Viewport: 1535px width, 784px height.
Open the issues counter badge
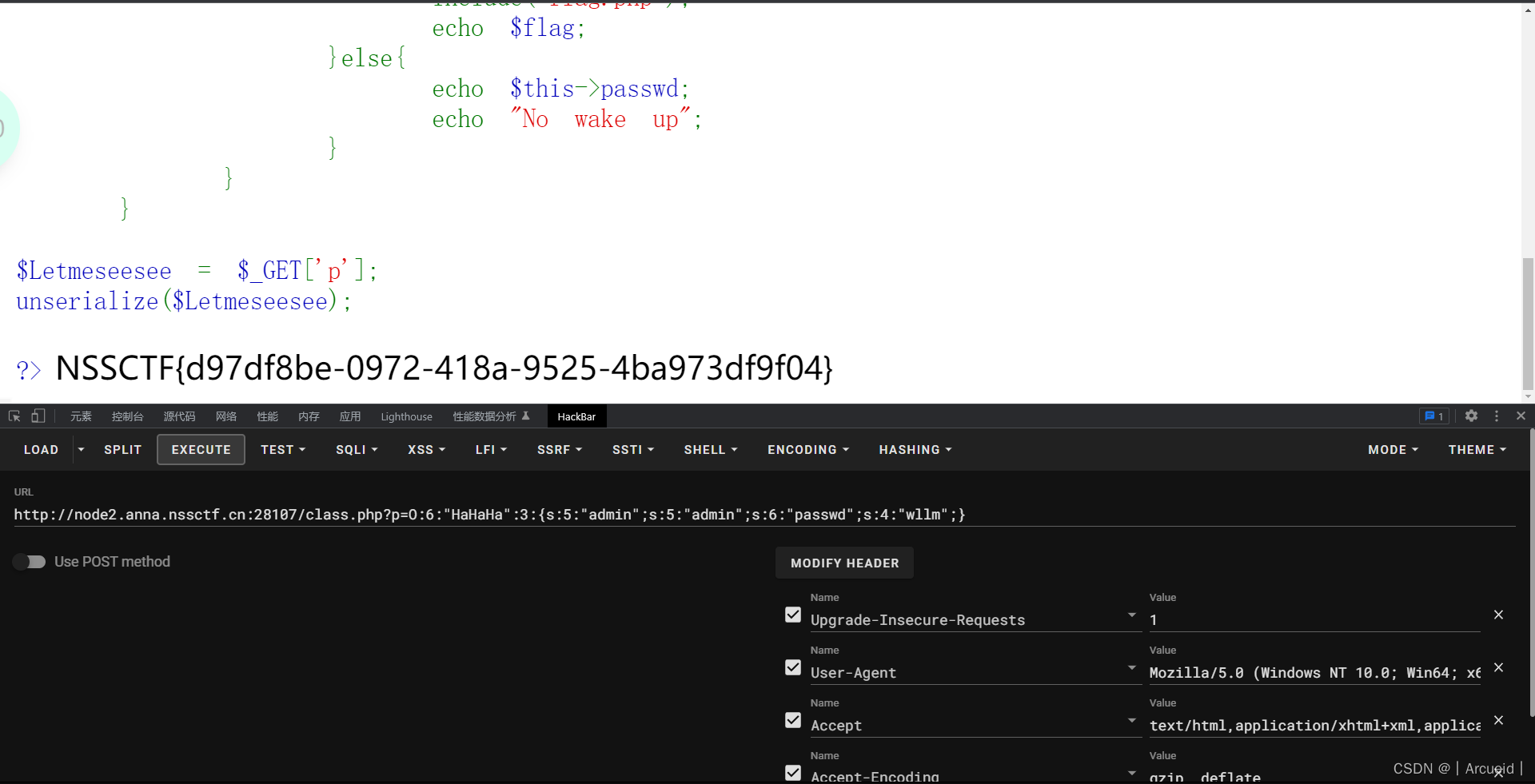(x=1434, y=416)
